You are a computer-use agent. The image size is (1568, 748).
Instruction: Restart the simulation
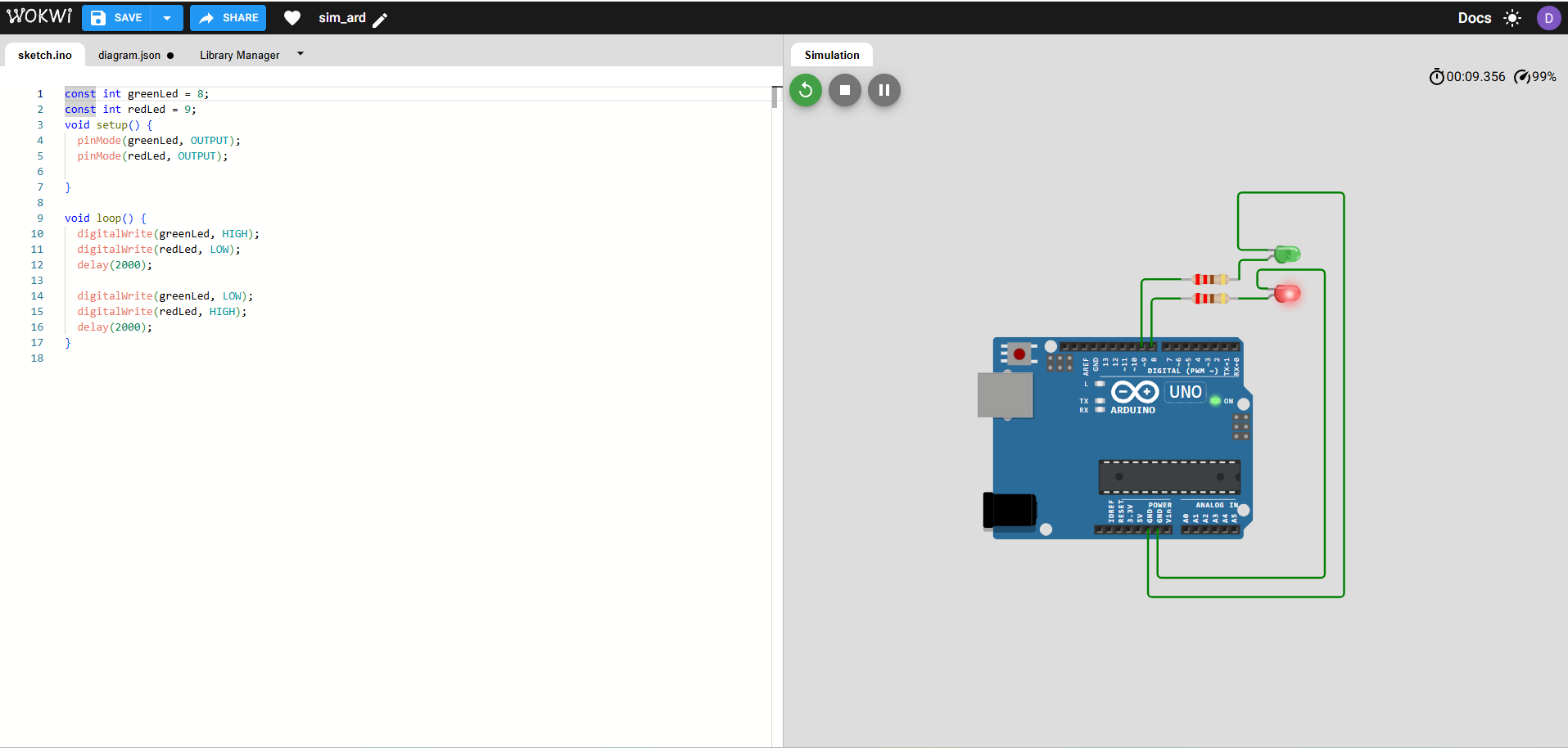pyautogui.click(x=805, y=90)
